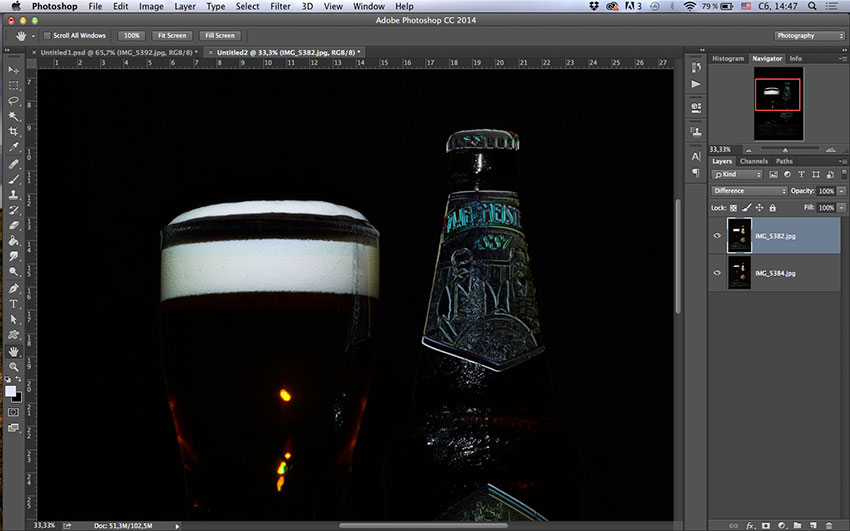Switch to the Histogram tab
The image size is (850, 531).
[728, 59]
